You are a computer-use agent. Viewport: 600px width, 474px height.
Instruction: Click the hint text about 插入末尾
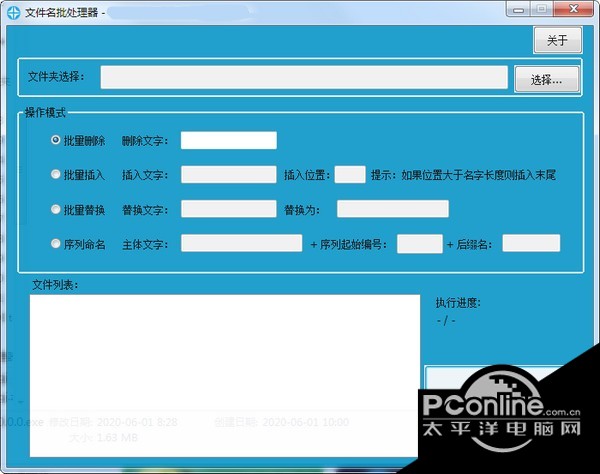click(x=463, y=175)
